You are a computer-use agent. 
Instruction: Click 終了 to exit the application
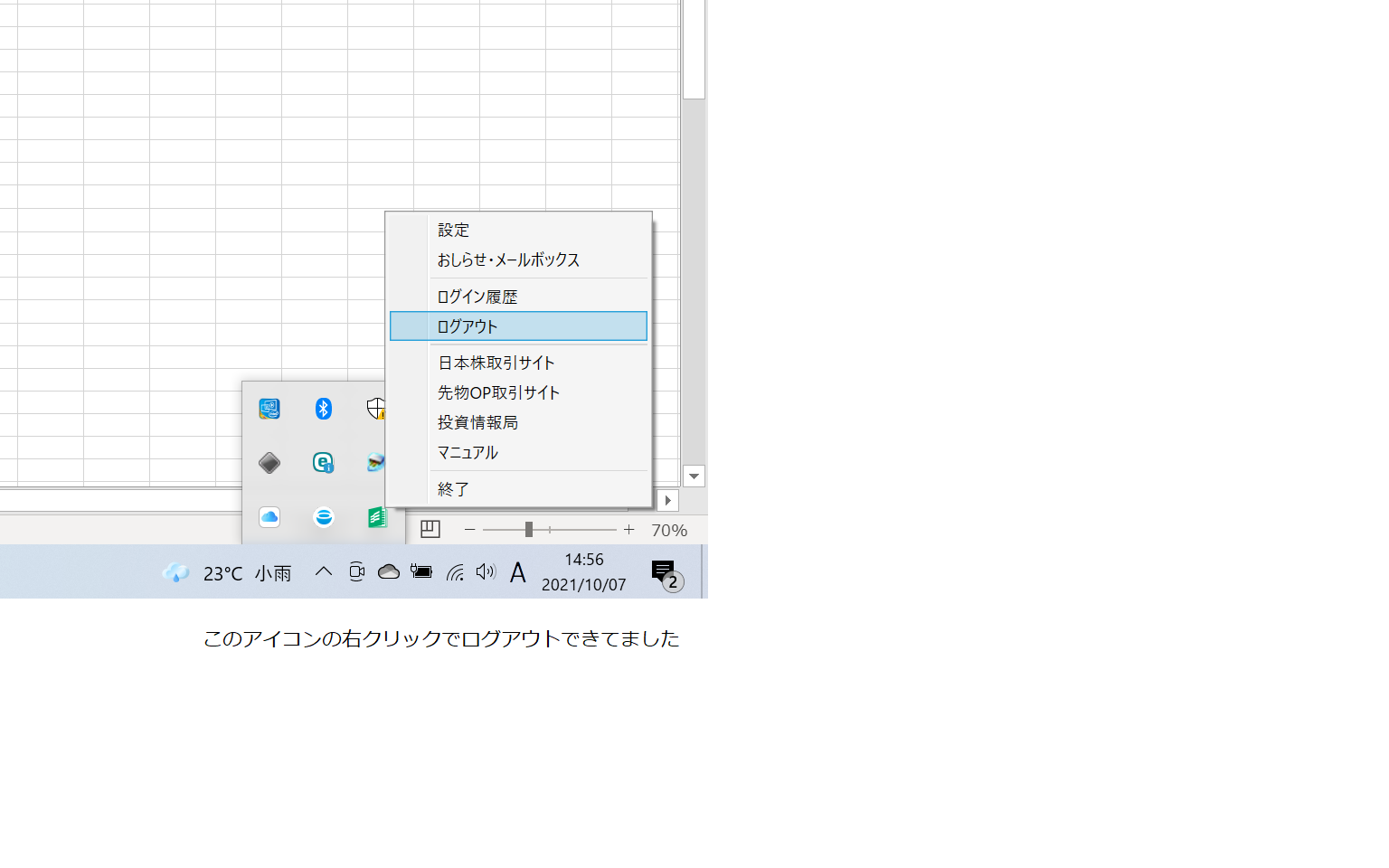coord(454,489)
